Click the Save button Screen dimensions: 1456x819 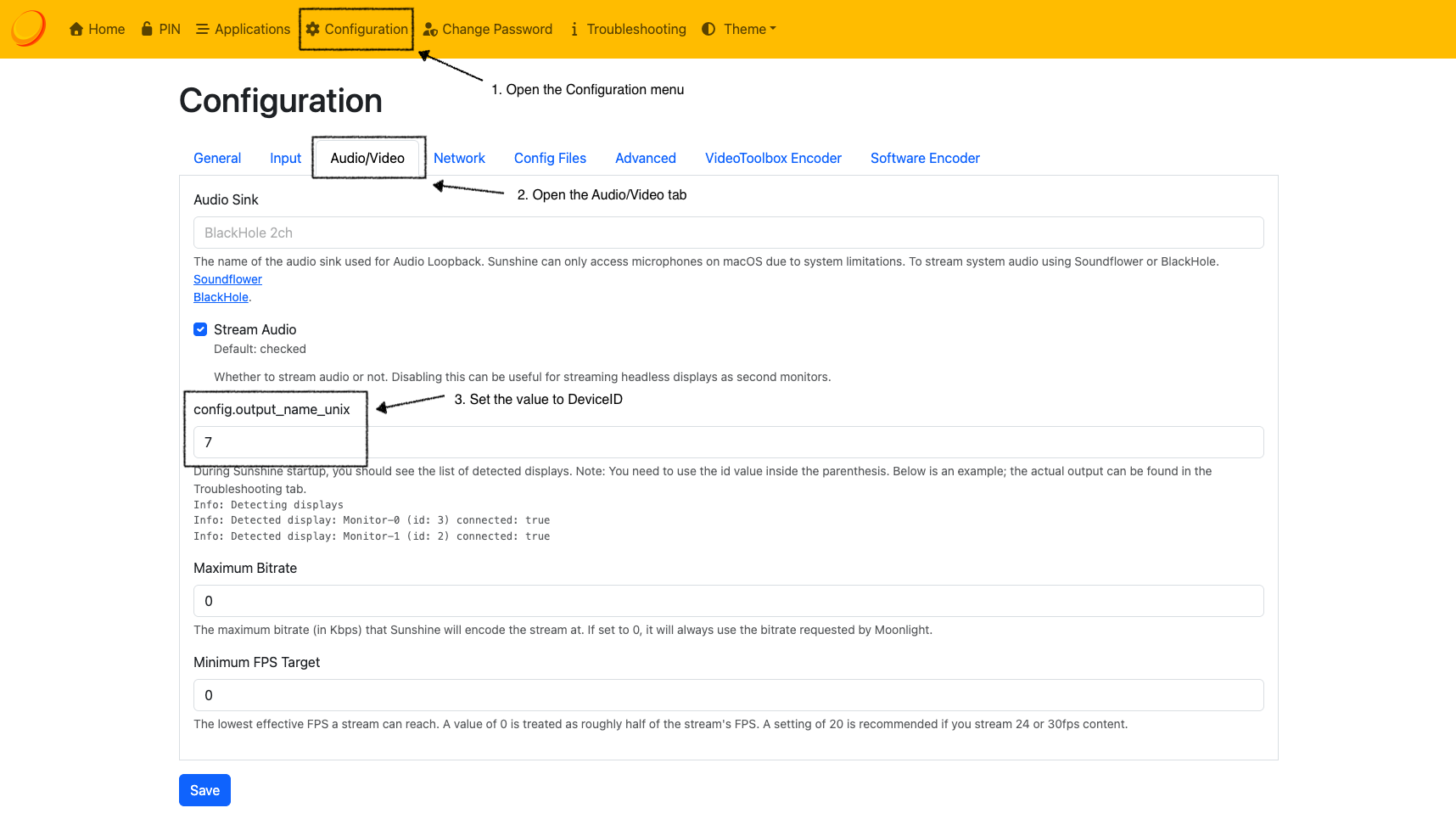[x=204, y=789]
